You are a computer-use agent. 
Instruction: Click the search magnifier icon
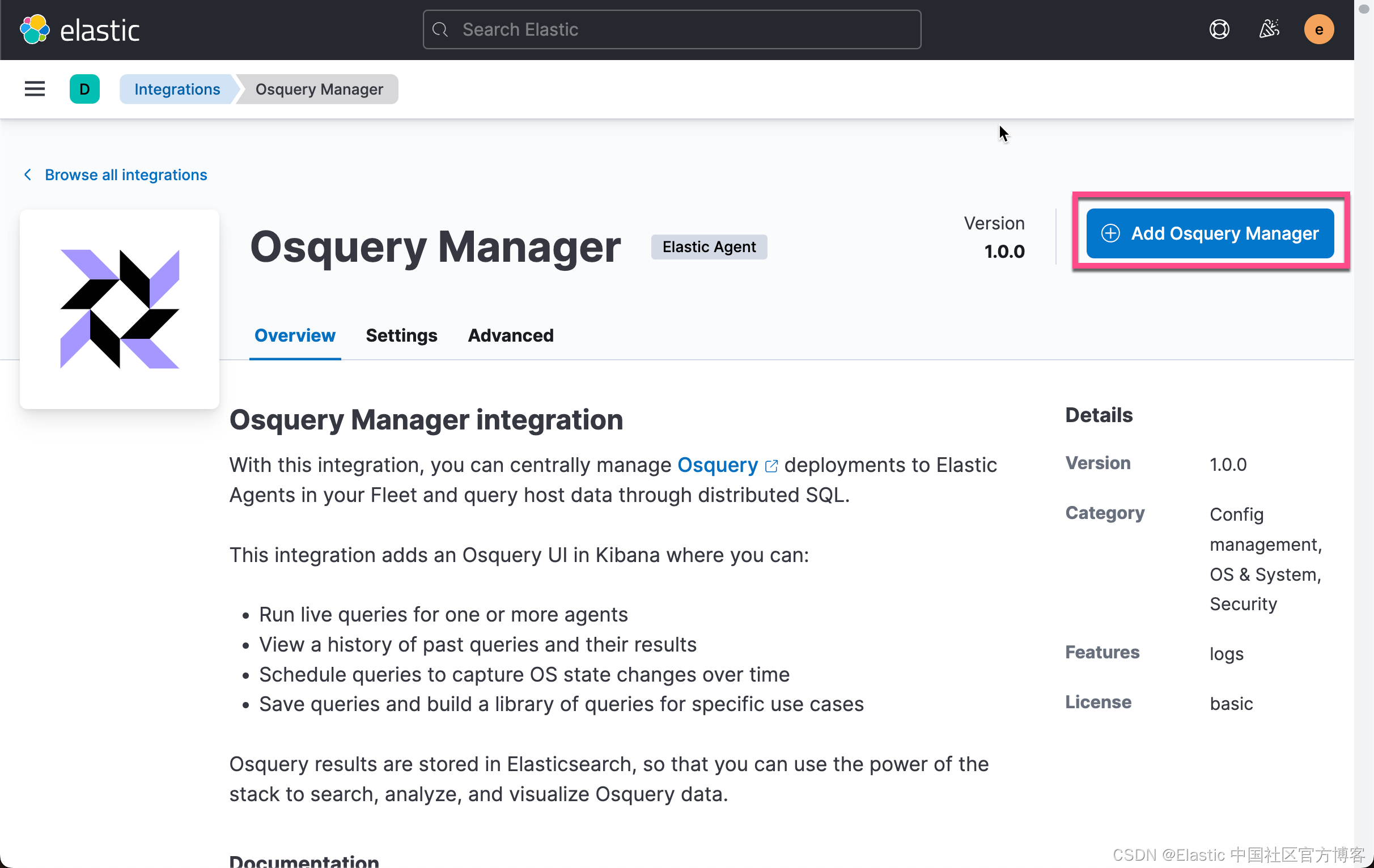(x=440, y=29)
